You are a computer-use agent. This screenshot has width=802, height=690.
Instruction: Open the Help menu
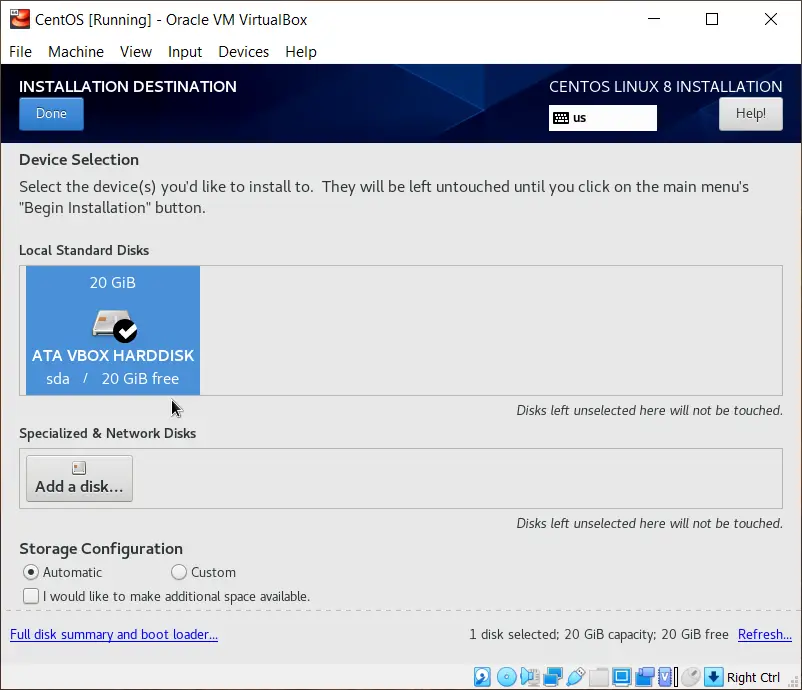point(301,52)
